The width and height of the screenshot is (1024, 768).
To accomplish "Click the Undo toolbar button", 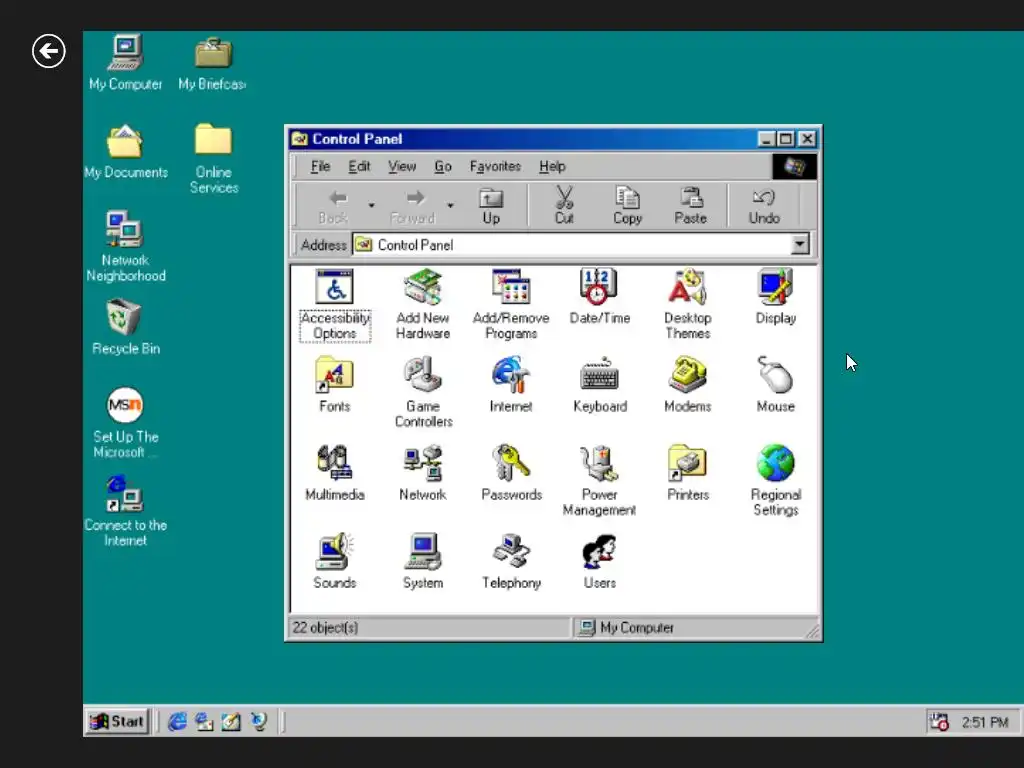I will (764, 206).
